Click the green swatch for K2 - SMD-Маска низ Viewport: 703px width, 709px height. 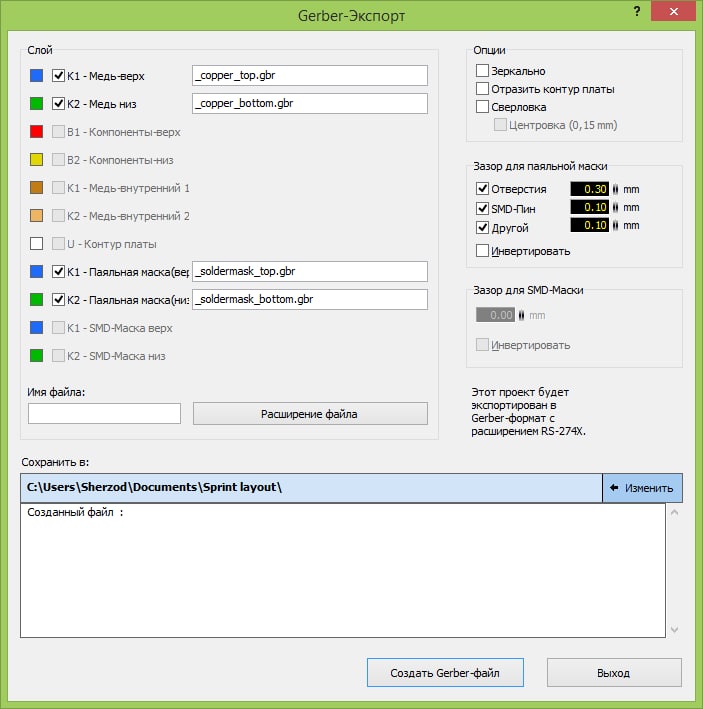pos(37,356)
